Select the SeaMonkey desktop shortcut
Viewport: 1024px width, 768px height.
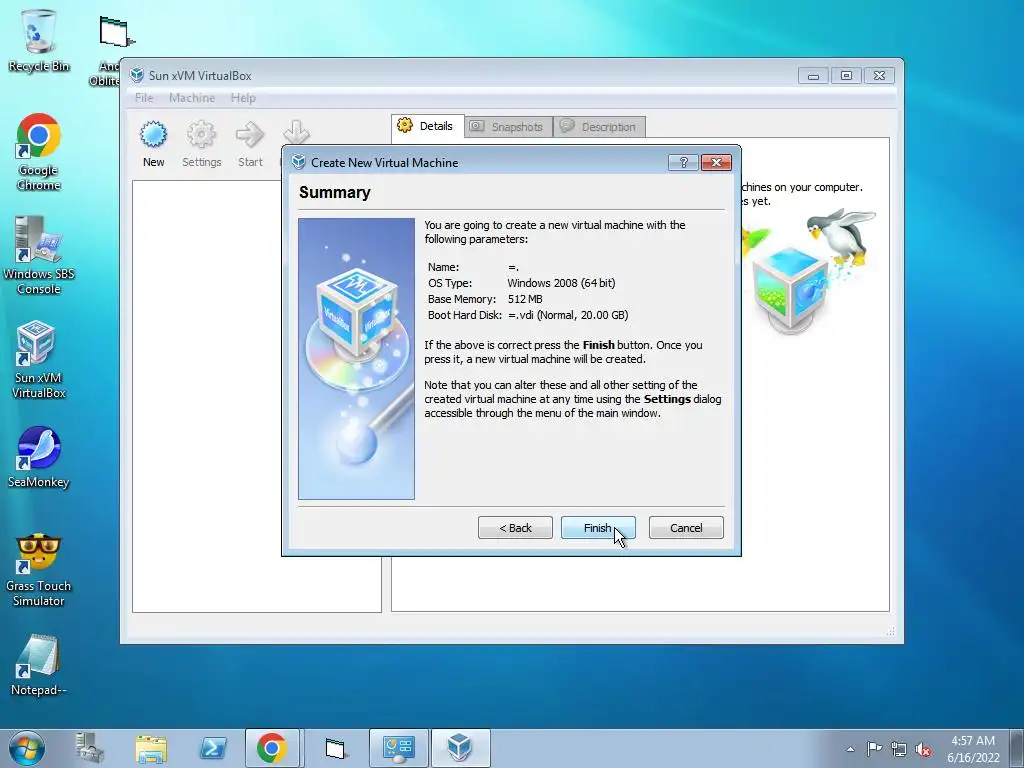pos(39,457)
